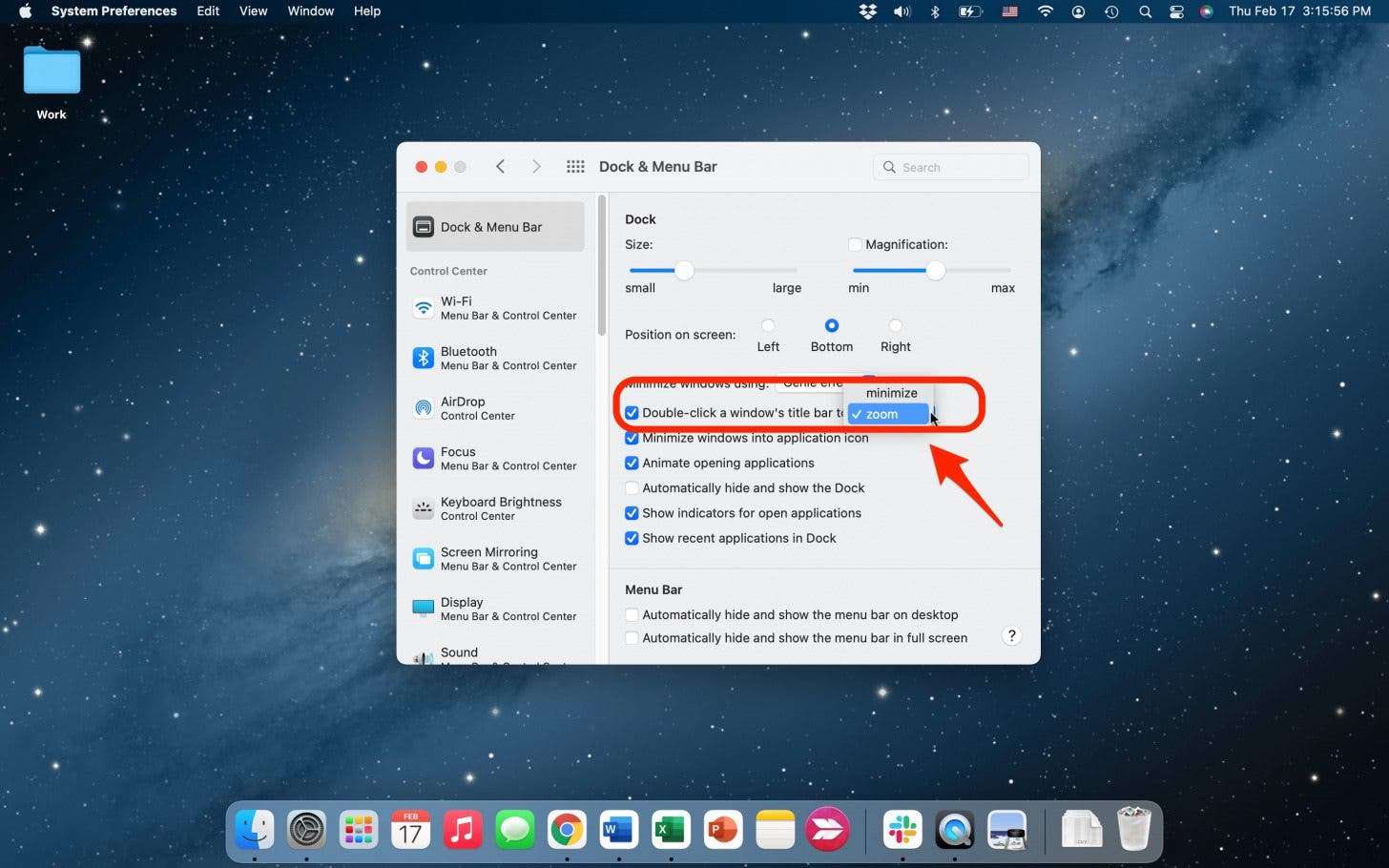Uncheck Automatically hide and show the Dock
This screenshot has width=1389, height=868.
[632, 487]
